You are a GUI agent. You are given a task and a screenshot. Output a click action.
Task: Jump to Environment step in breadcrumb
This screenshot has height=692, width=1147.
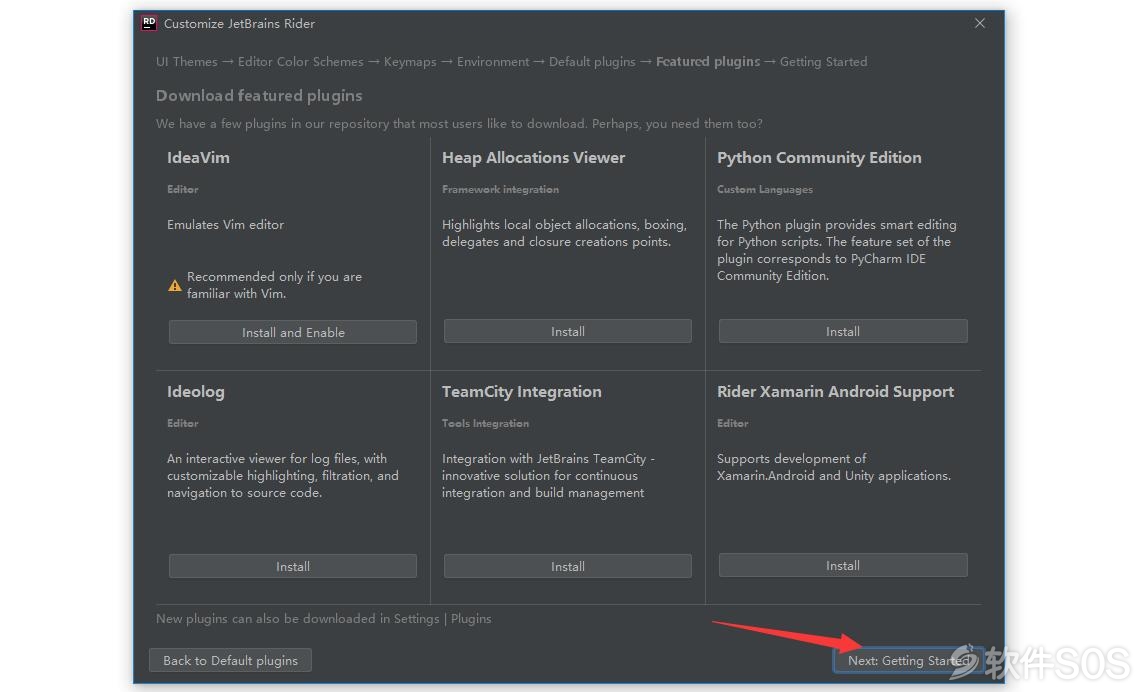tap(493, 61)
